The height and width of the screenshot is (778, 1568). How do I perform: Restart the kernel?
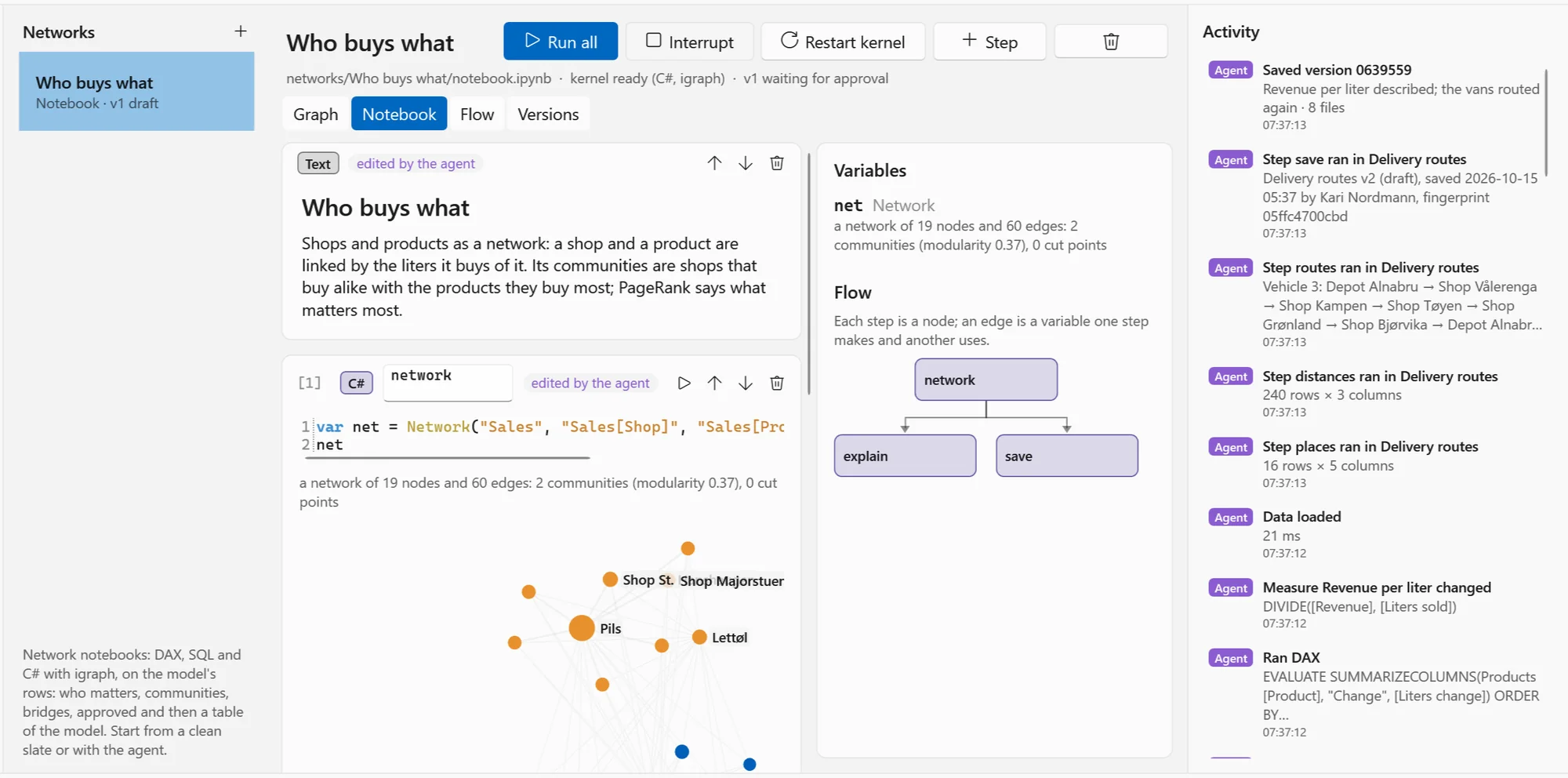[x=843, y=42]
